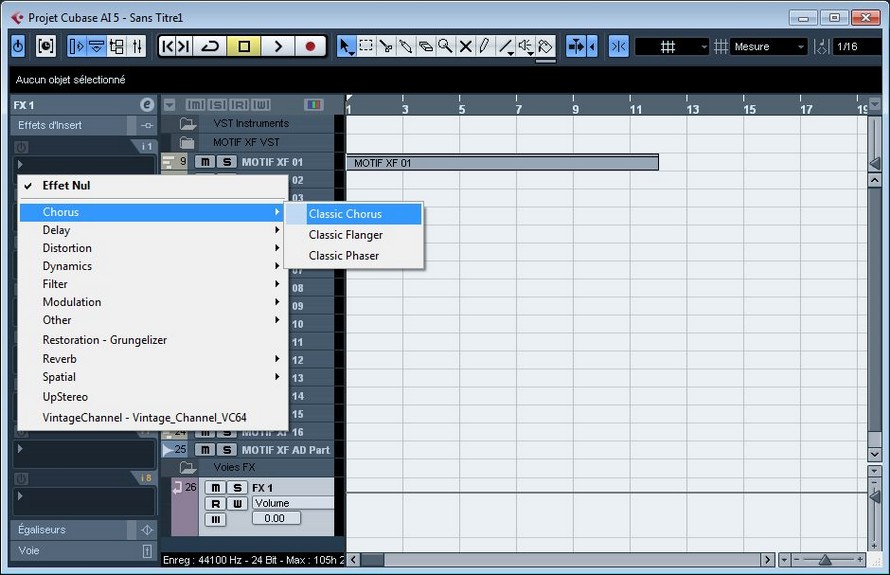Show track colors via the color icon
The image size is (890, 575).
(313, 105)
